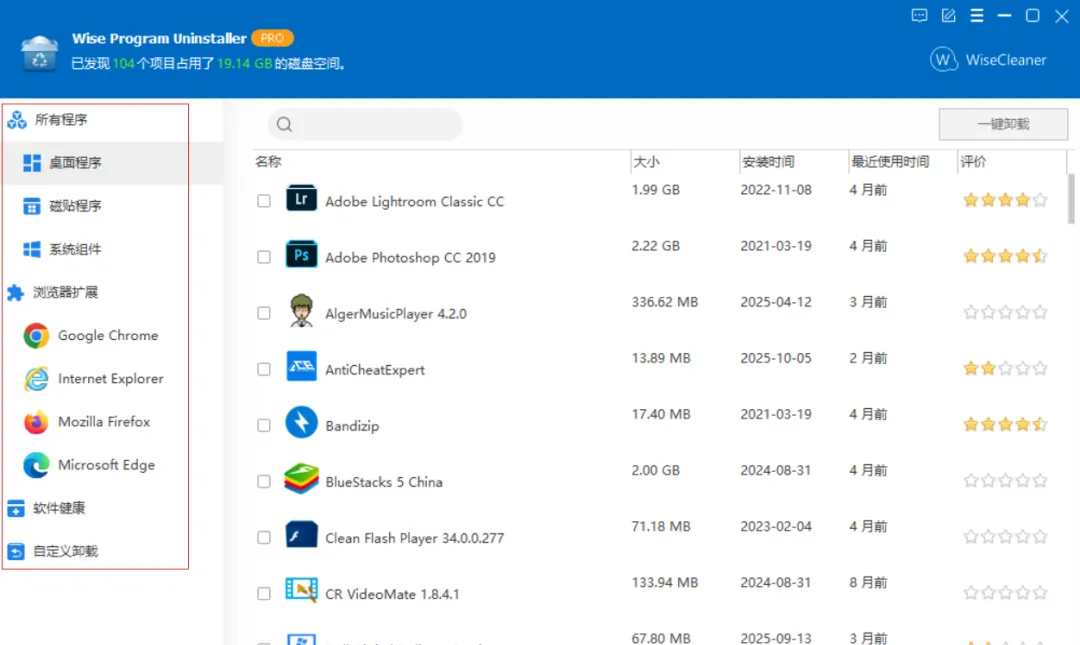Viewport: 1080px width, 645px height.
Task: Select the Bandizip name
Action: click(352, 427)
